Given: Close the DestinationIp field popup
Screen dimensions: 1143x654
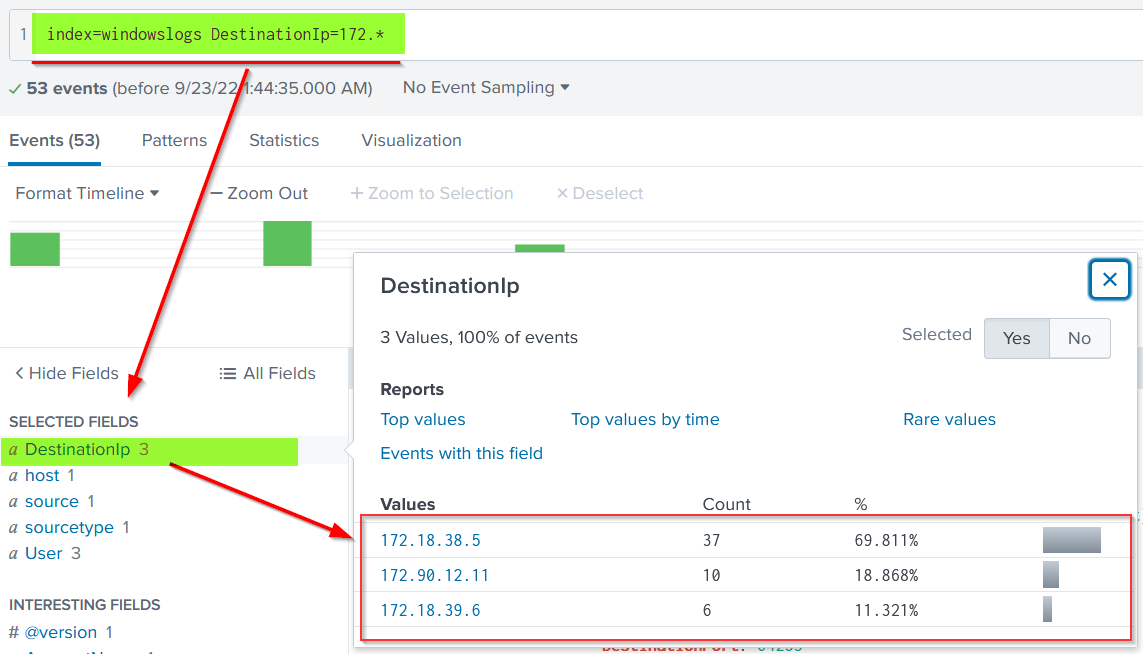Looking at the screenshot, I should pyautogui.click(x=1109, y=280).
